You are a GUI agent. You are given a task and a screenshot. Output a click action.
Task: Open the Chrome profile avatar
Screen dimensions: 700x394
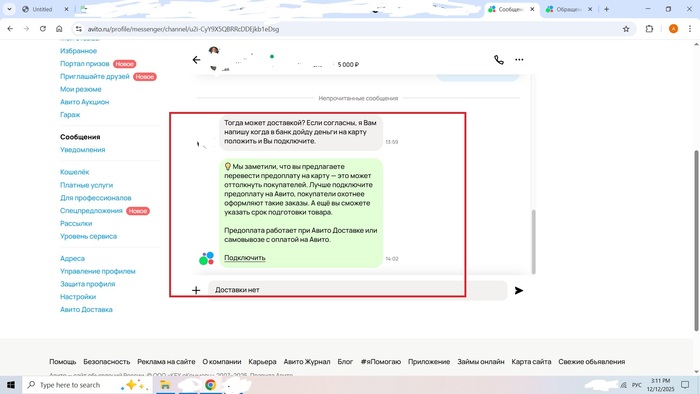coord(673,29)
